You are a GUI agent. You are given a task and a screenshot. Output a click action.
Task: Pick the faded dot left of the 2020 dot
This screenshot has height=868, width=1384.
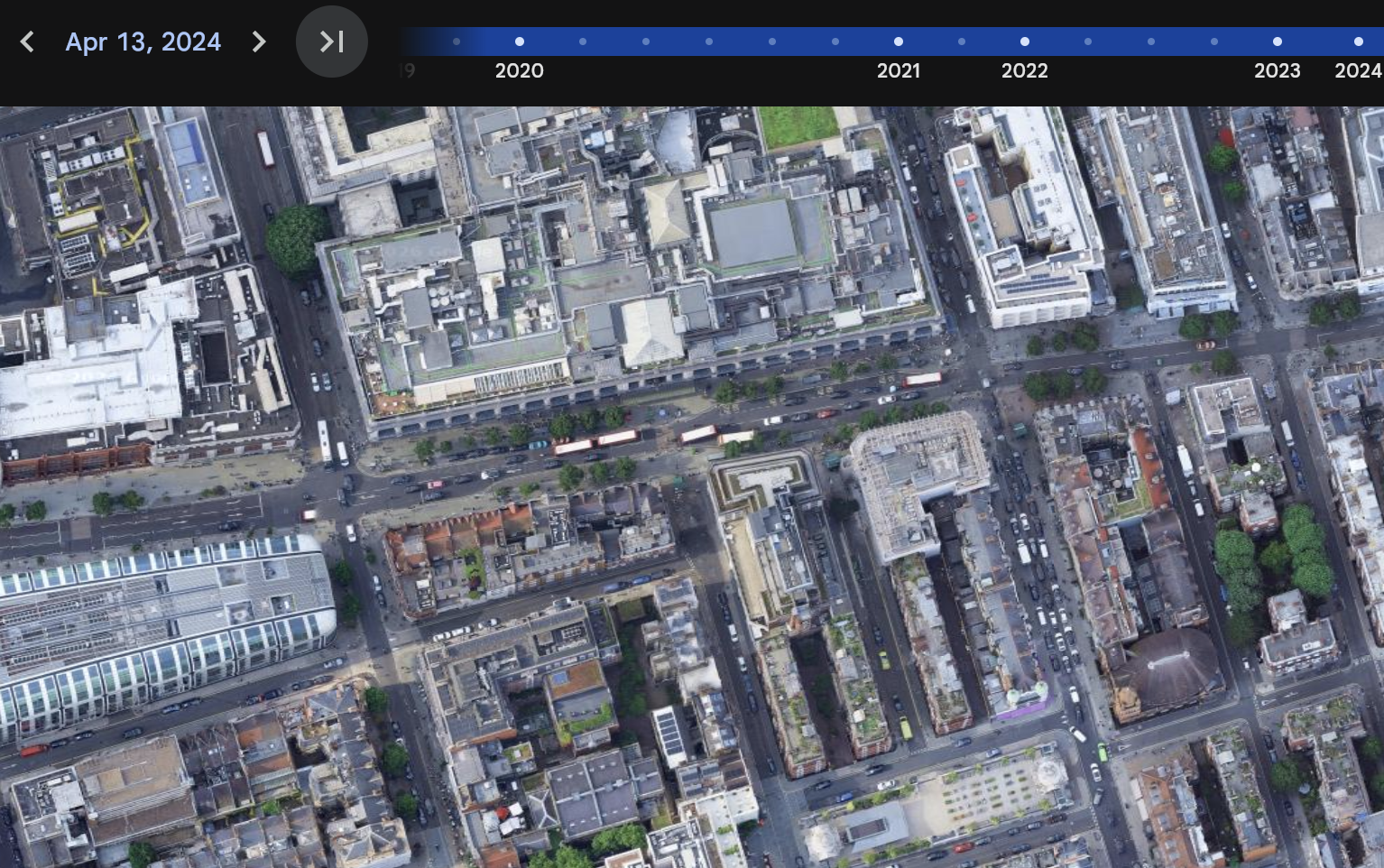(457, 42)
